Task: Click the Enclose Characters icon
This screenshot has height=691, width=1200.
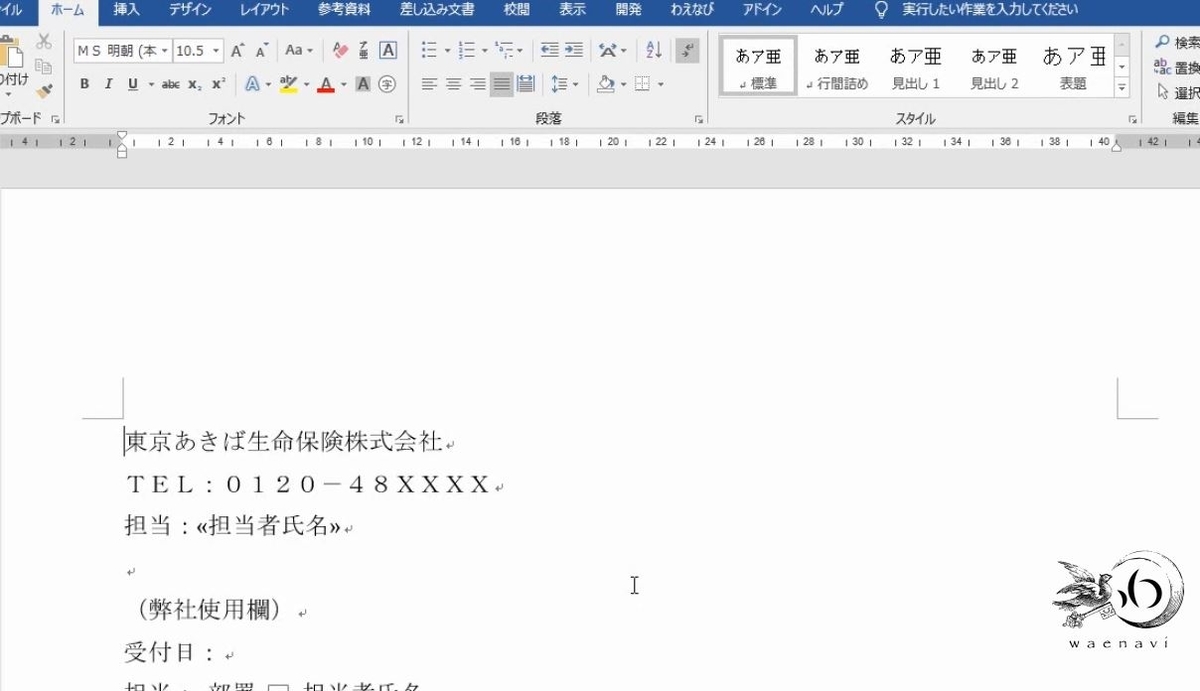Action: pos(385,84)
